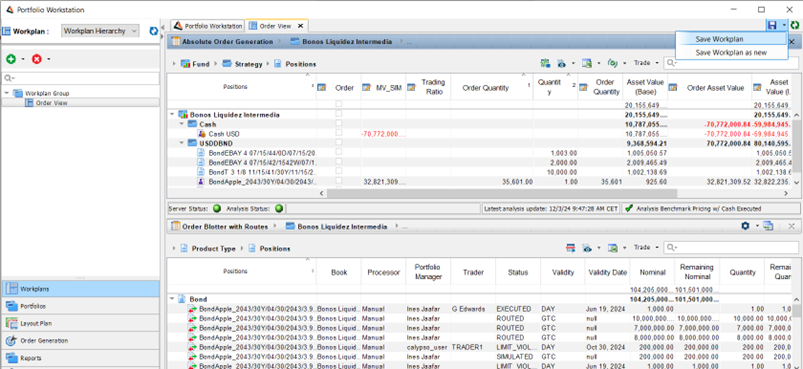The image size is (803, 369).
Task: Refresh workplans with the blue arrows icon
Action: 153,31
